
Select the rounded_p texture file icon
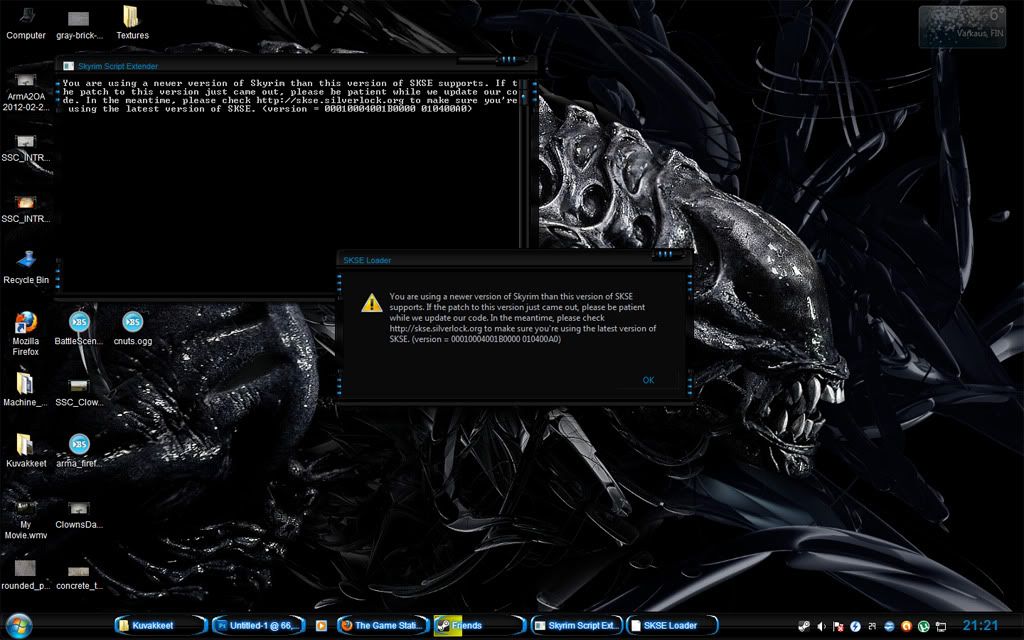click(25, 575)
